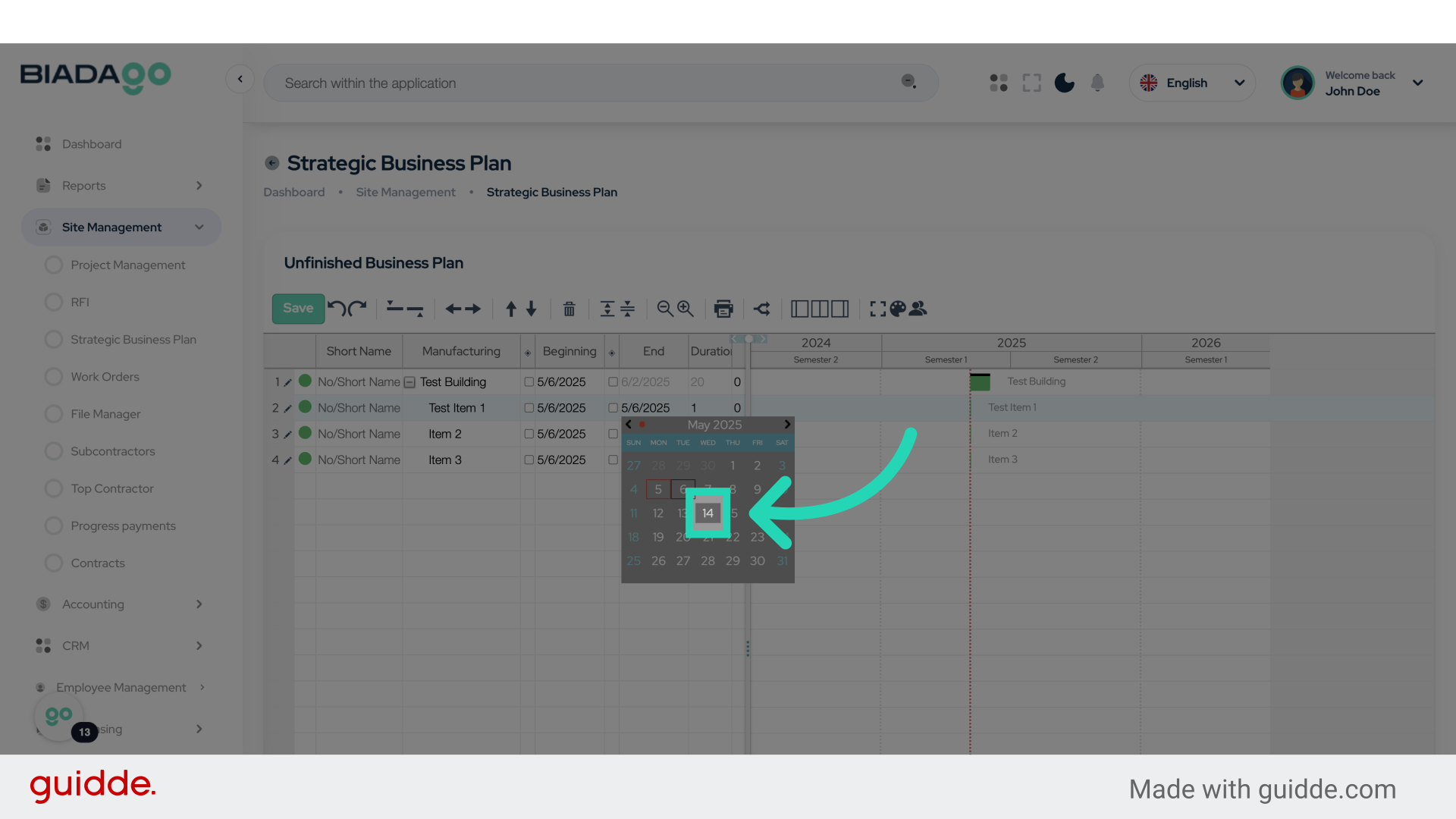Tick End checkbox for Item 2 row
The width and height of the screenshot is (1456, 819).
(x=613, y=434)
